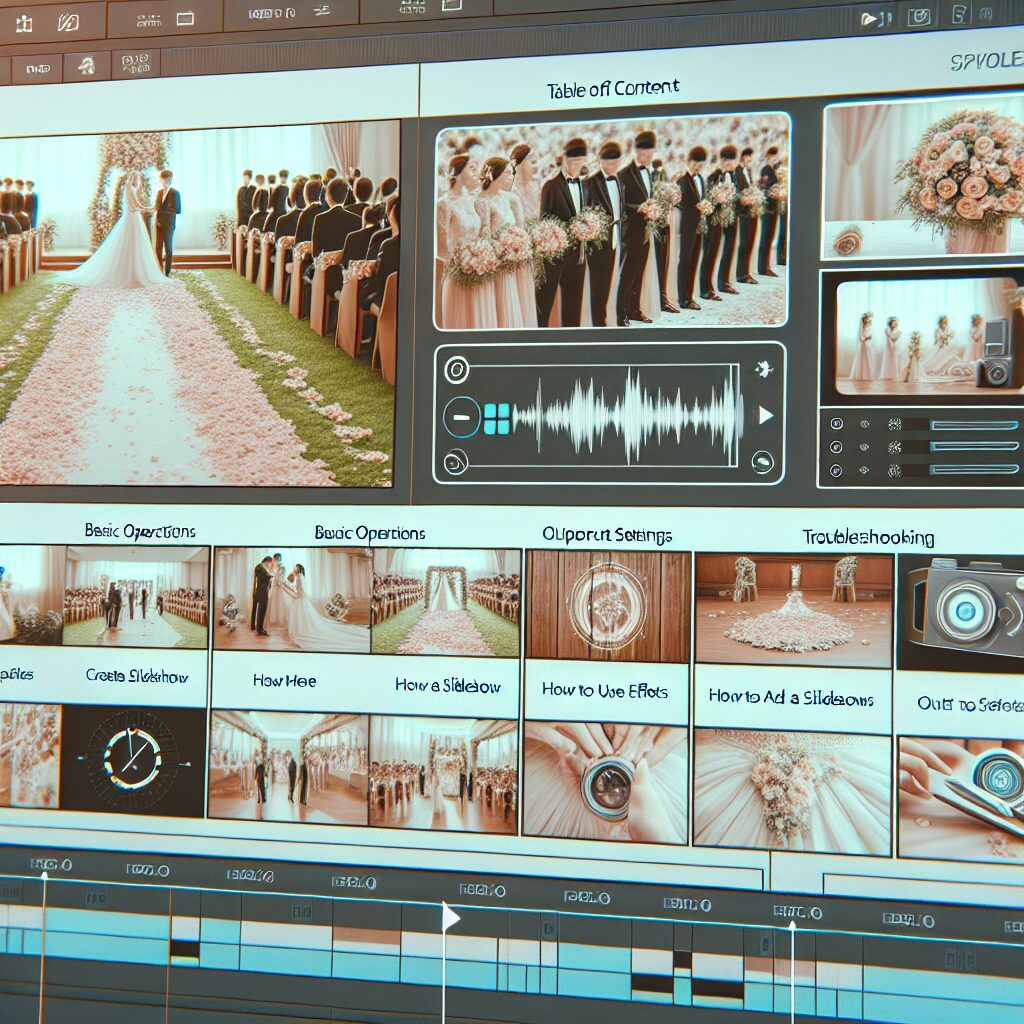1024x1024 pixels.
Task: Click the monitor rectangle icon in the top toolbar
Action: pos(185,19)
